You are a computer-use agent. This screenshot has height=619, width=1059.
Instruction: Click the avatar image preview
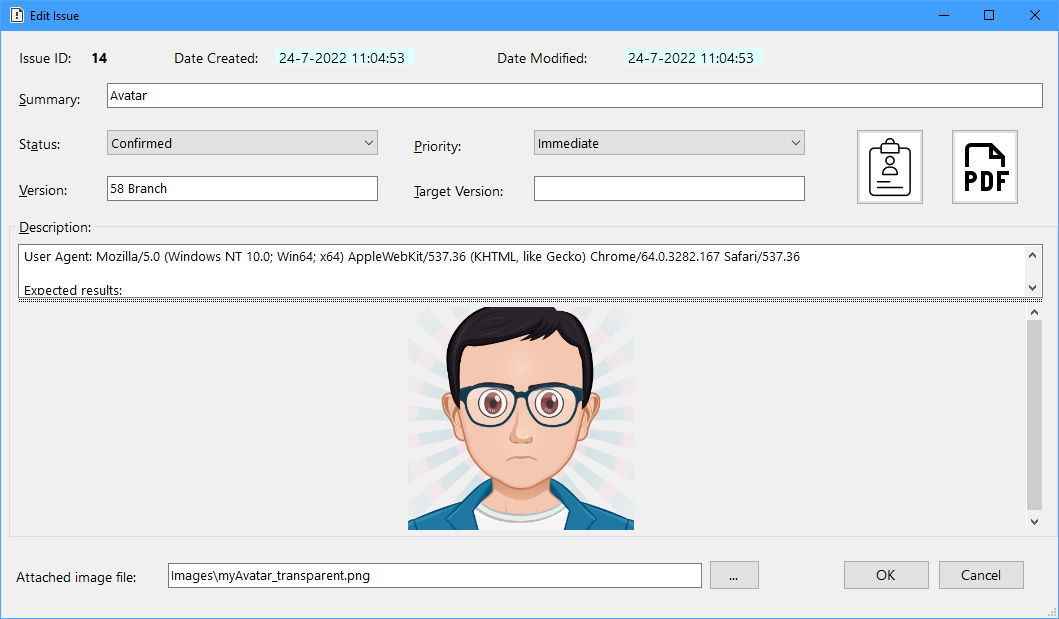(x=521, y=418)
